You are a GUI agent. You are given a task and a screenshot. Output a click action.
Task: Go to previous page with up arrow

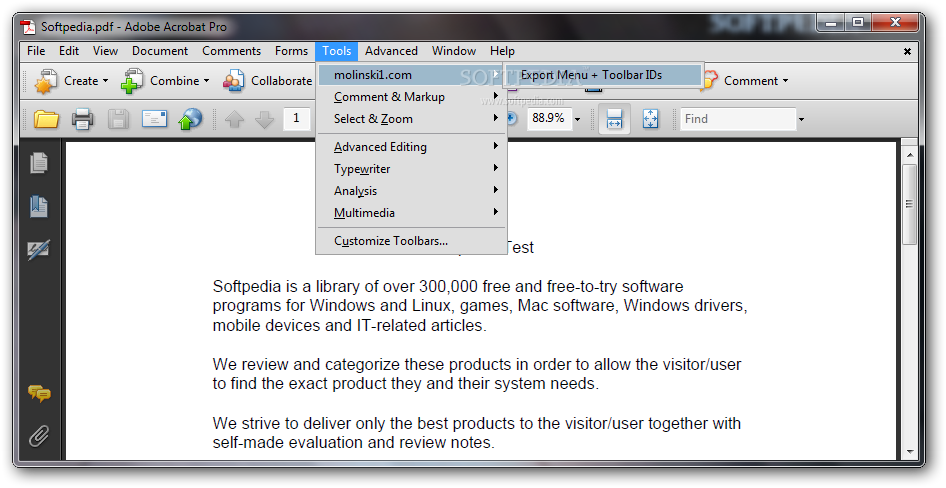click(x=234, y=119)
